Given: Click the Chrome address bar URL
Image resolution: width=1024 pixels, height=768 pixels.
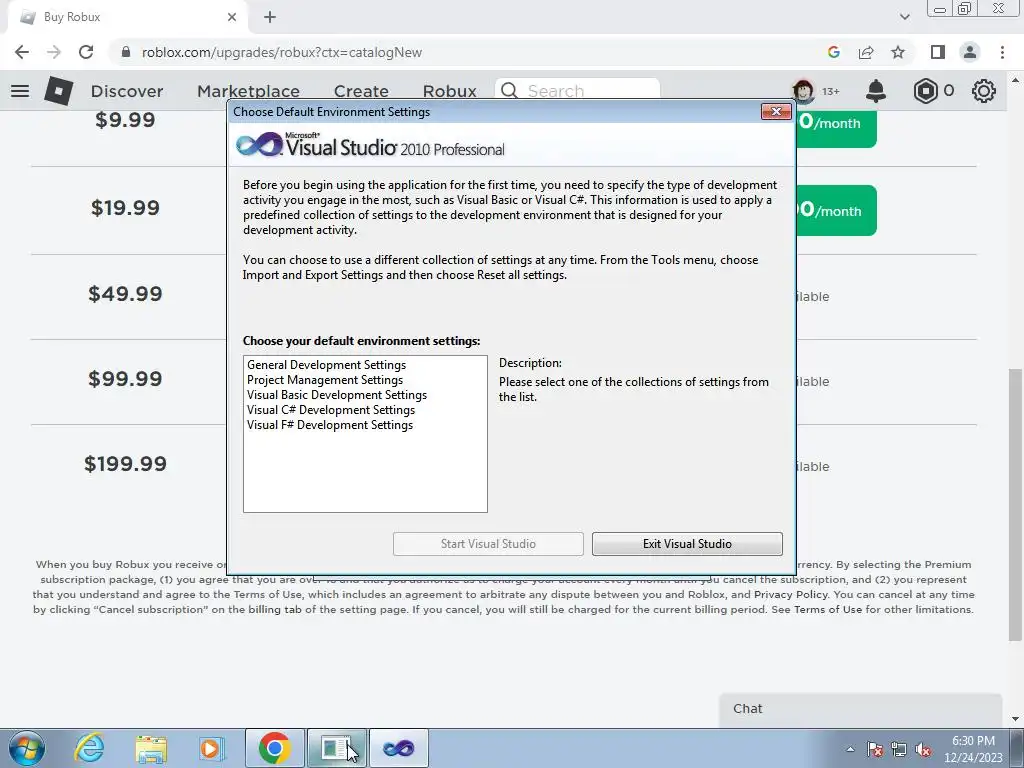Looking at the screenshot, I should pyautogui.click(x=281, y=52).
